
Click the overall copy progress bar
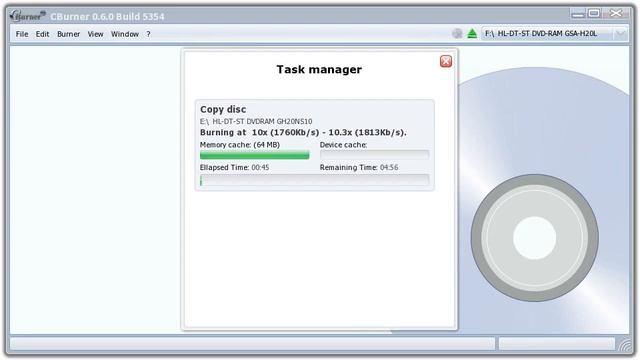pos(314,180)
